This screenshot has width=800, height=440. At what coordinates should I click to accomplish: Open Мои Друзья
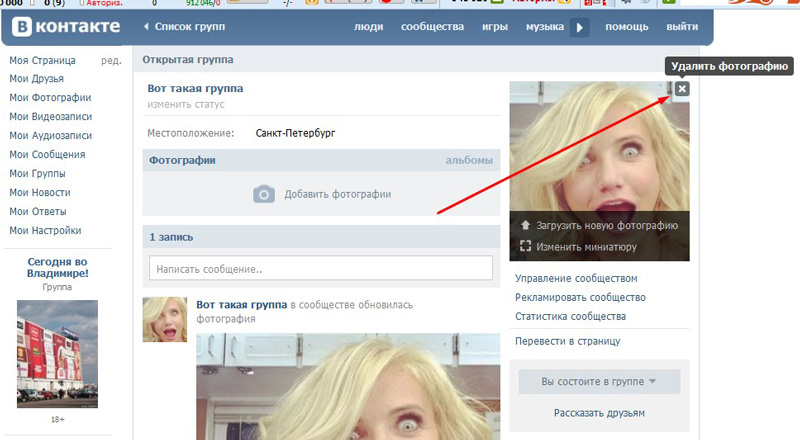coord(36,79)
